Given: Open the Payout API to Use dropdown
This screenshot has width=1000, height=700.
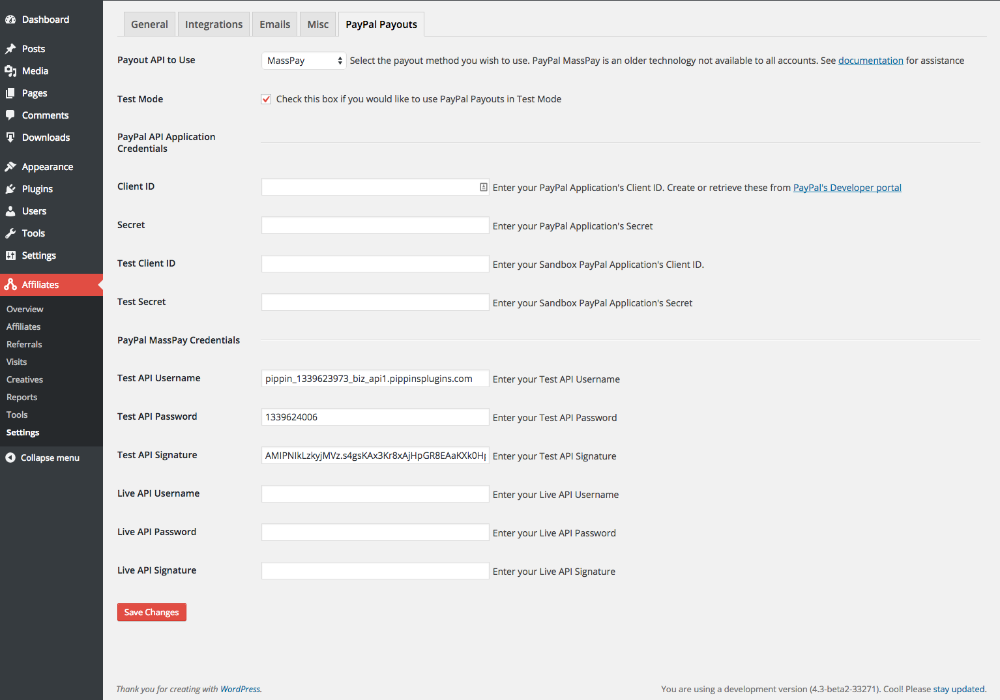Looking at the screenshot, I should click(x=304, y=61).
